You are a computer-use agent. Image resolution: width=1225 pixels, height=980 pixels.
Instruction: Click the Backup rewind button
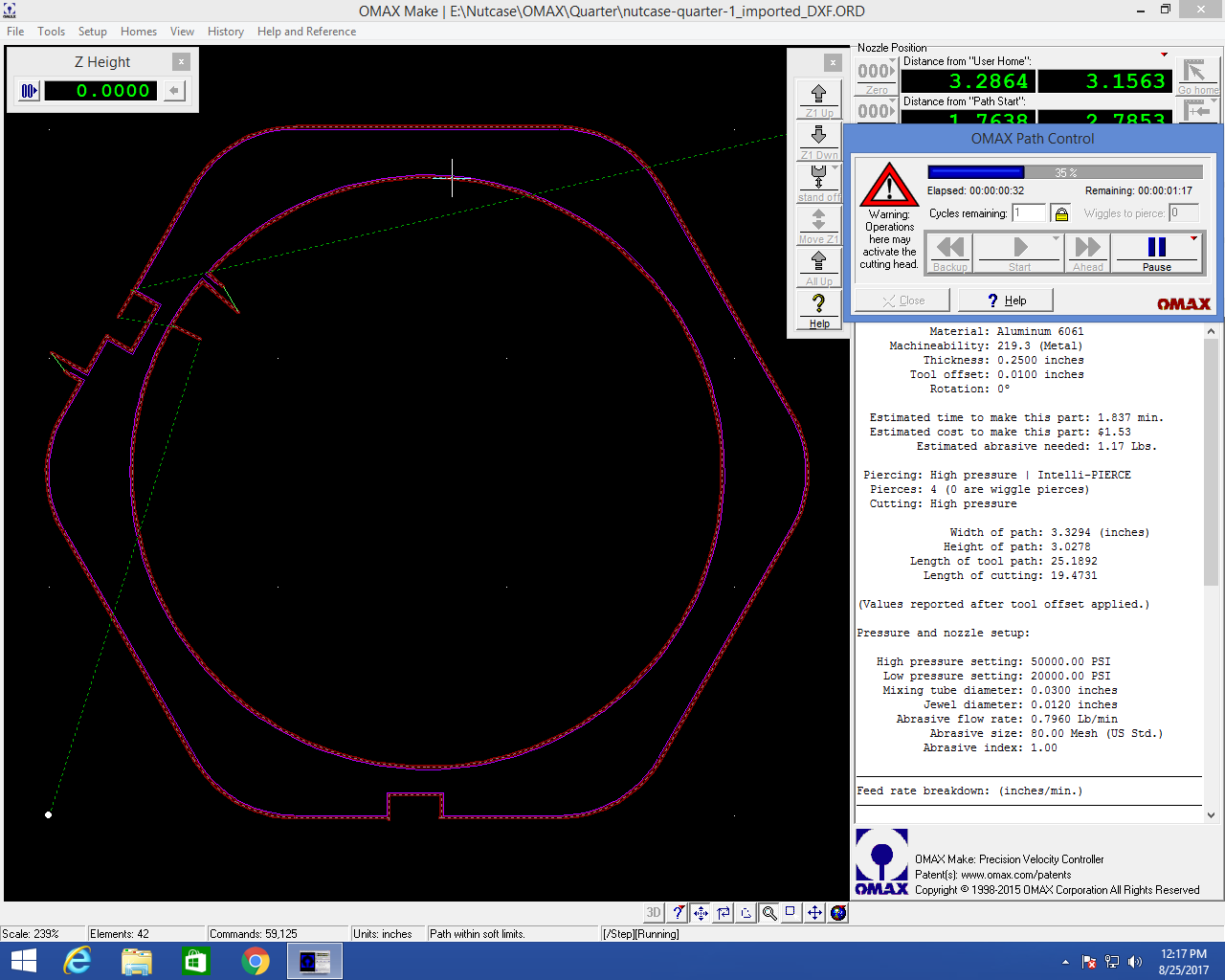tap(950, 254)
